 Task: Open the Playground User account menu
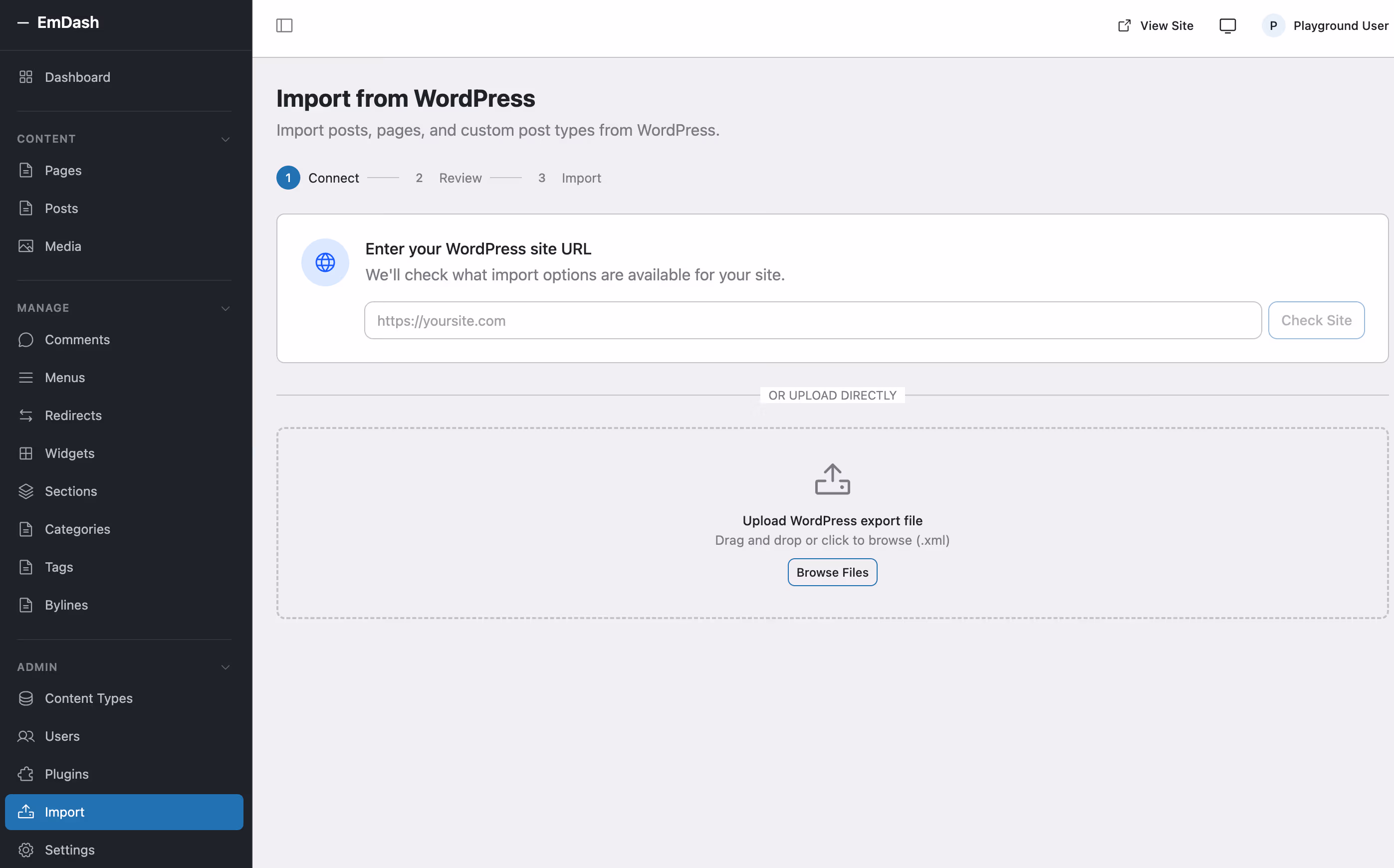[x=1325, y=26]
